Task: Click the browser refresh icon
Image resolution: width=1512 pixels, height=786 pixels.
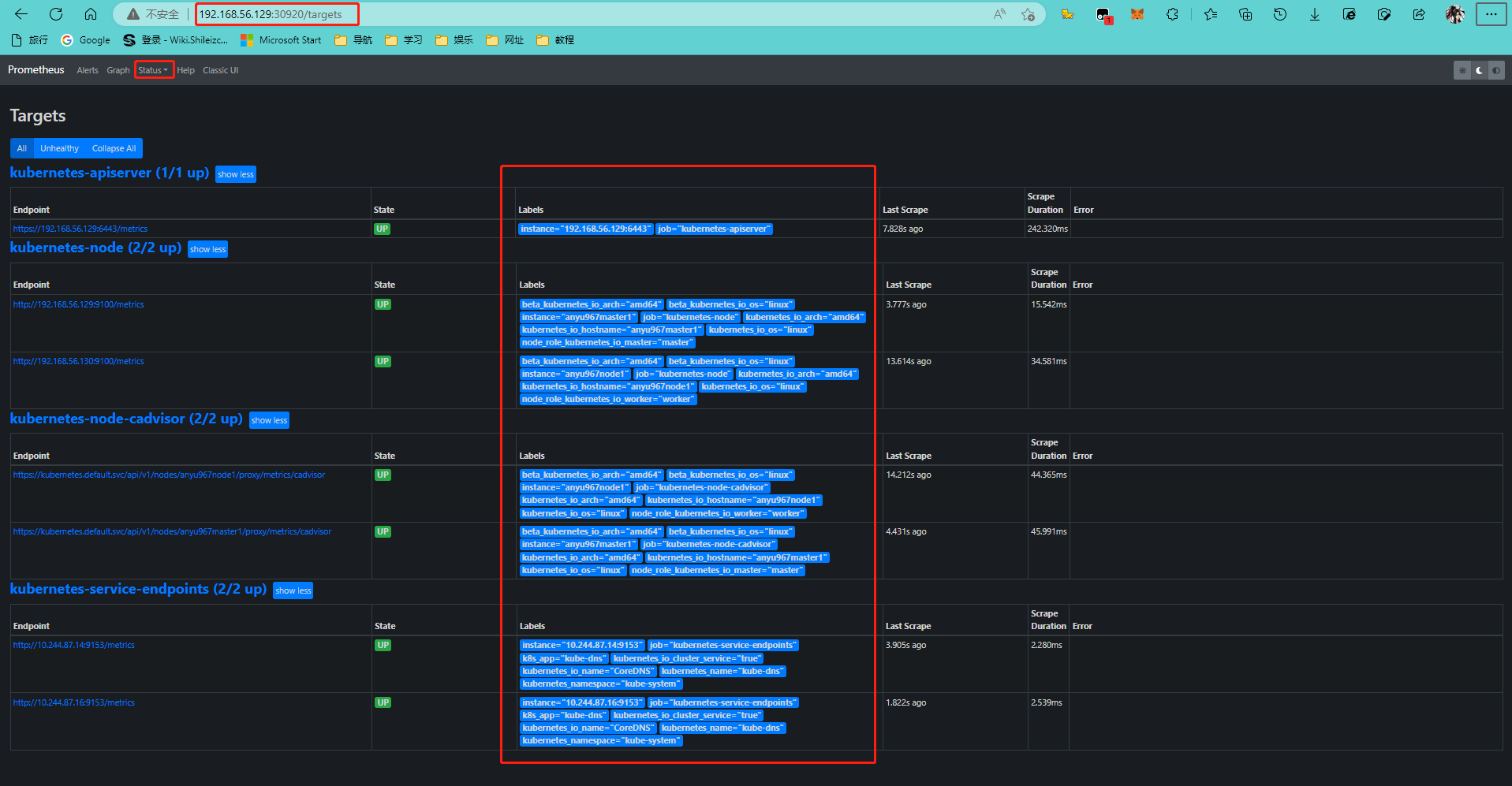Action: [x=56, y=14]
